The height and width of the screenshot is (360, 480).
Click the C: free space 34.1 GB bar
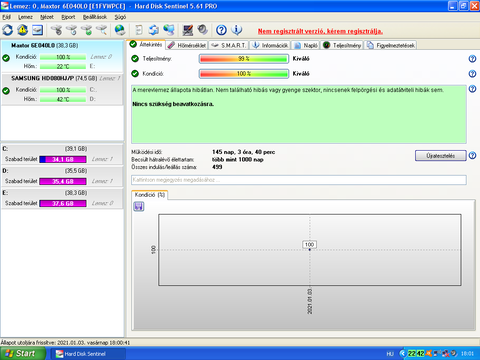click(63, 159)
